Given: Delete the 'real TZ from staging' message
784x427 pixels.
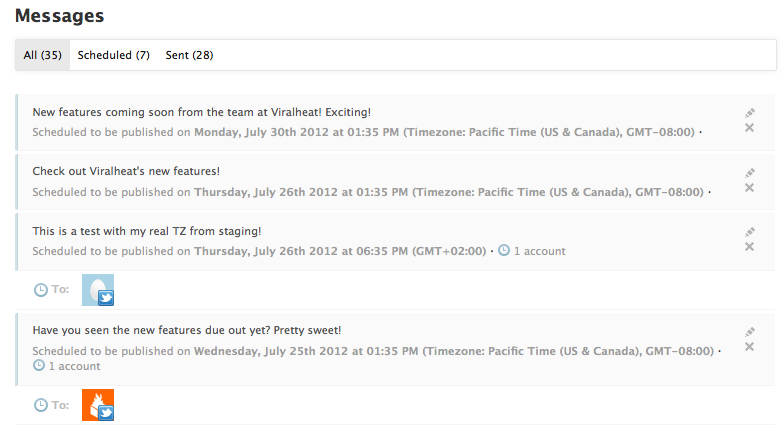Looking at the screenshot, I should (750, 247).
